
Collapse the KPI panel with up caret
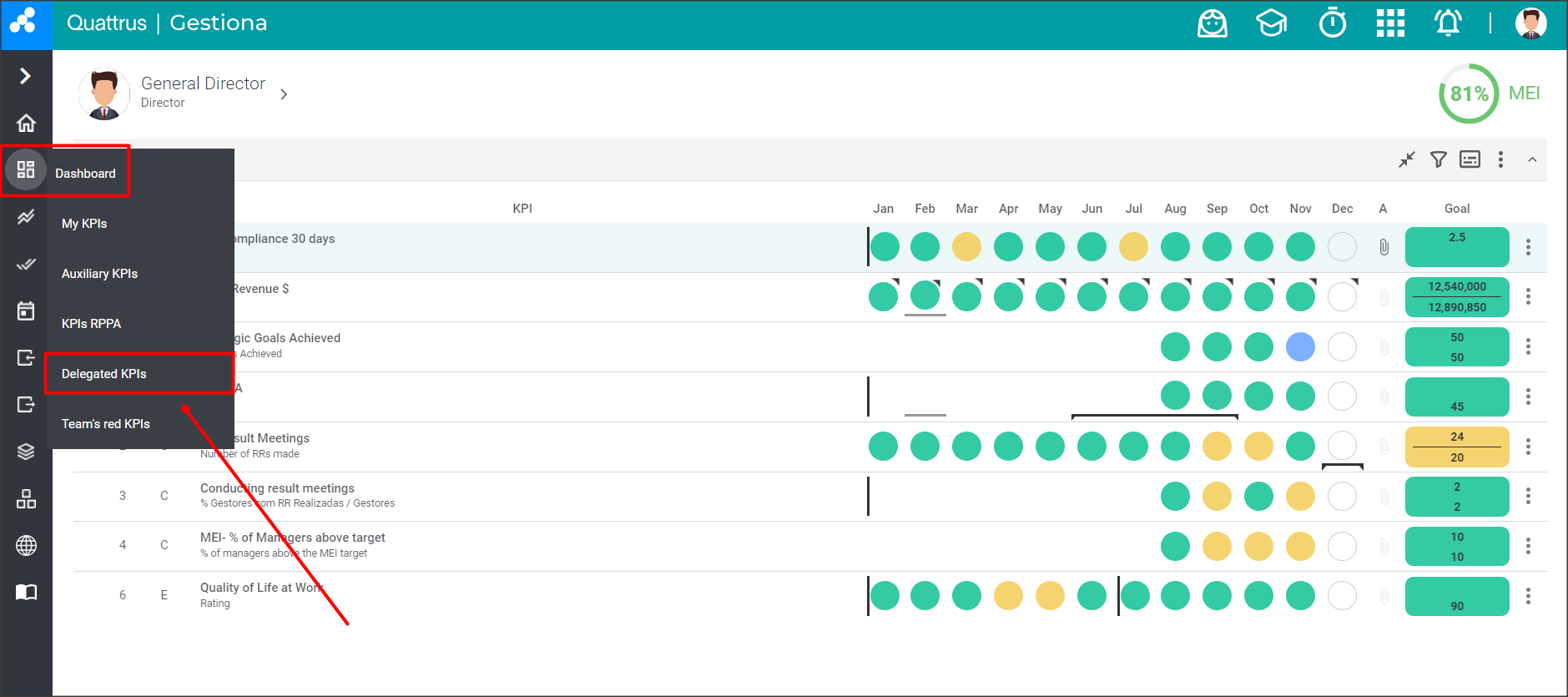(1532, 159)
